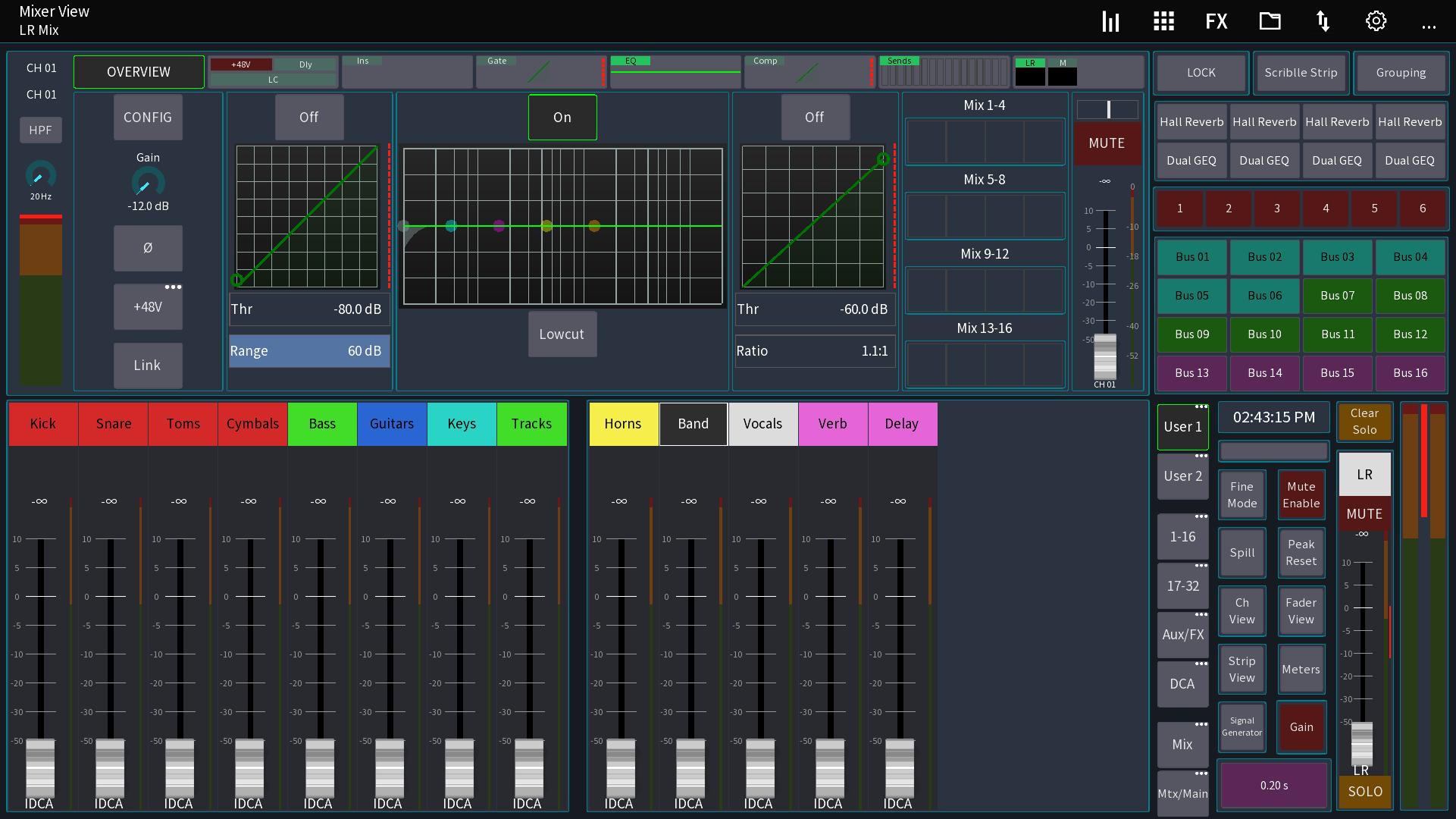Open the grid apps icon
The width and height of the screenshot is (1456, 819).
(x=1163, y=21)
